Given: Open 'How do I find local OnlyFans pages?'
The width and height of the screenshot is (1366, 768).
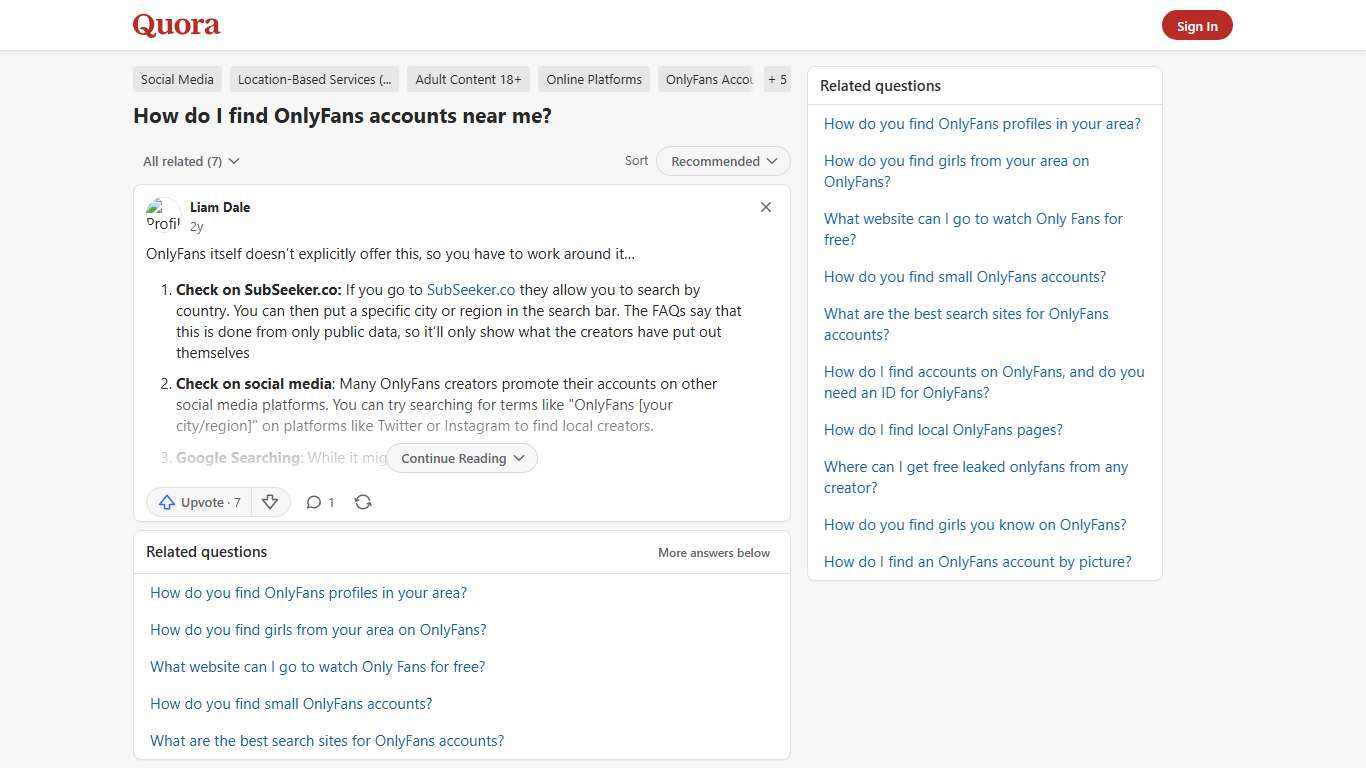Looking at the screenshot, I should pyautogui.click(x=943, y=429).
